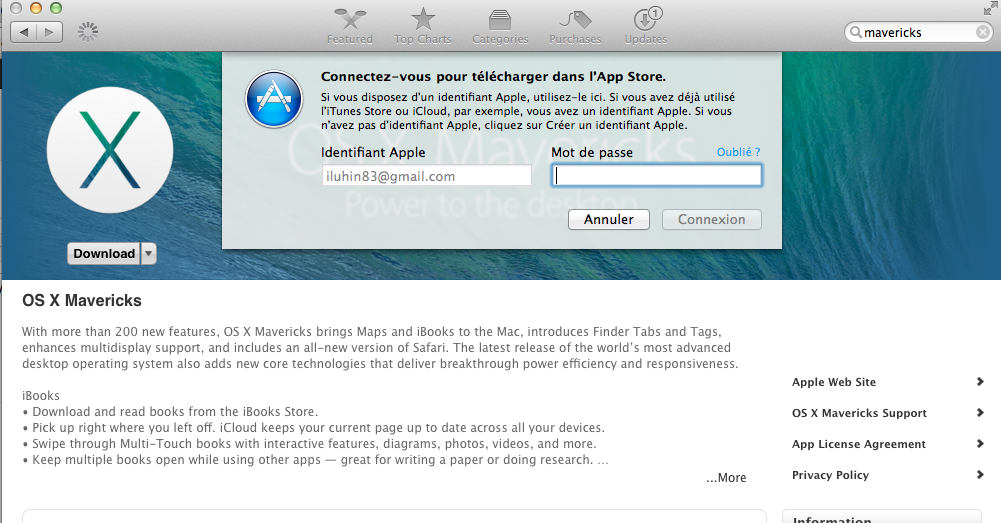Click the loading spinner in toolbar
Screen dimensions: 1001x523
coord(88,32)
